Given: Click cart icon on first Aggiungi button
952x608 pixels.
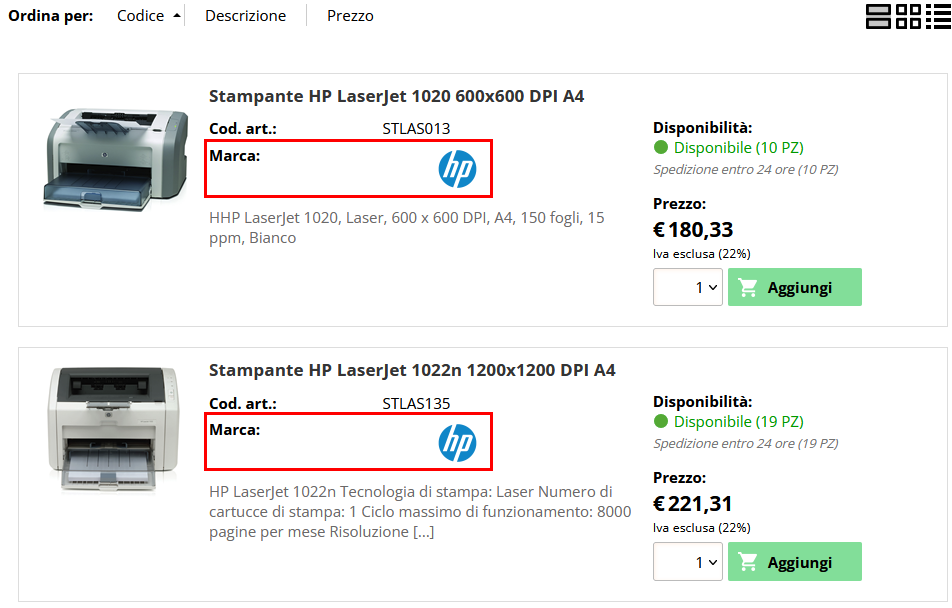Looking at the screenshot, I should click(x=747, y=287).
